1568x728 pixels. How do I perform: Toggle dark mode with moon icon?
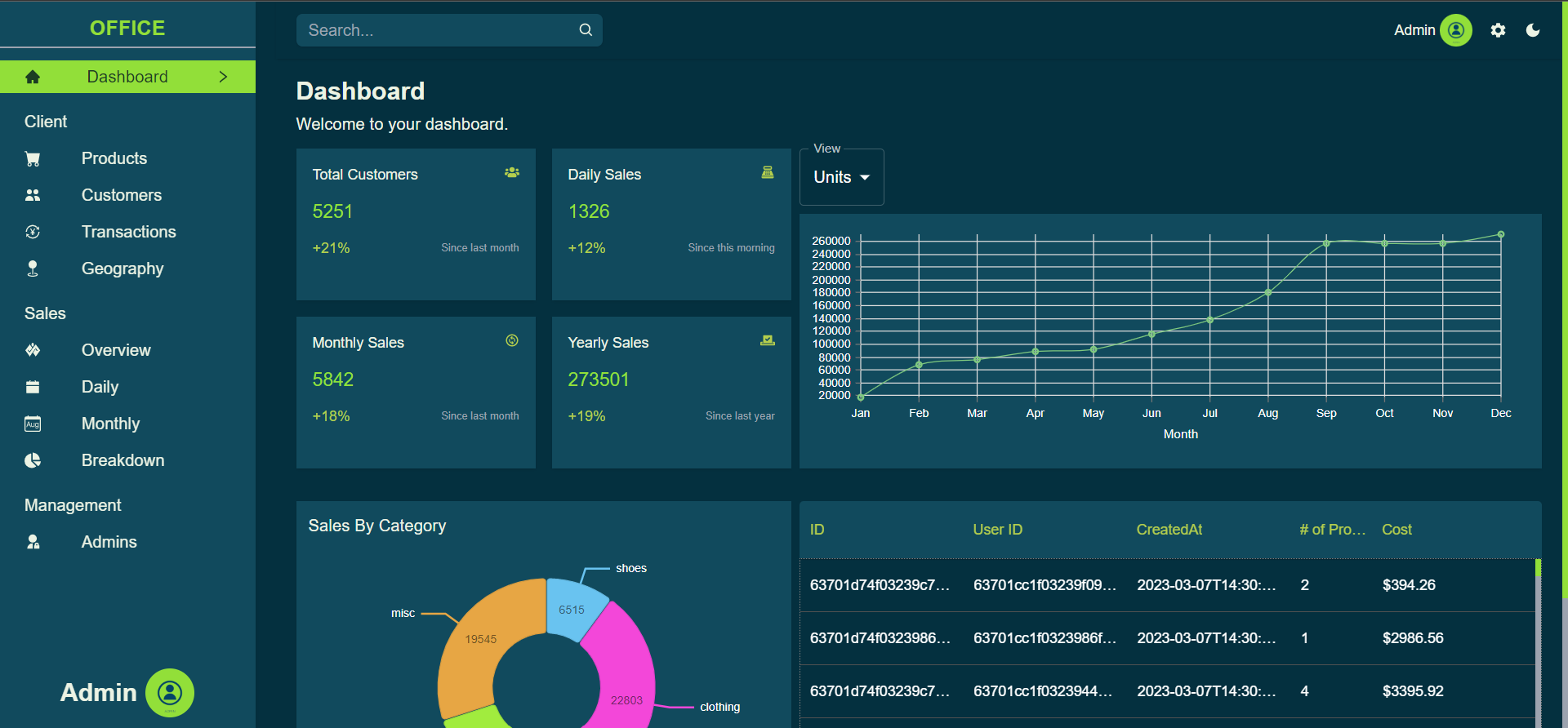coord(1533,30)
